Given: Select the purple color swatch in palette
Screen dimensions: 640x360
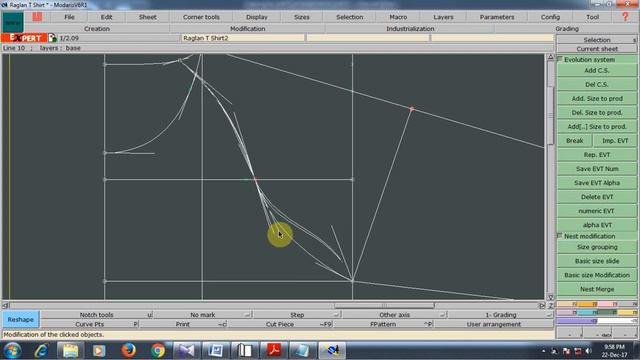Looking at the screenshot, I should 577,321.
